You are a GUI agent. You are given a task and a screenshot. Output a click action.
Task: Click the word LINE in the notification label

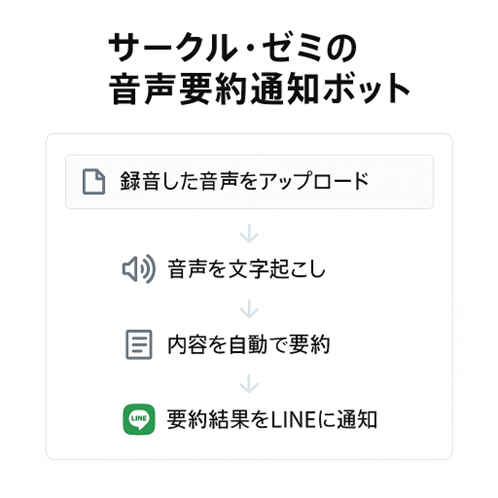pos(292,420)
